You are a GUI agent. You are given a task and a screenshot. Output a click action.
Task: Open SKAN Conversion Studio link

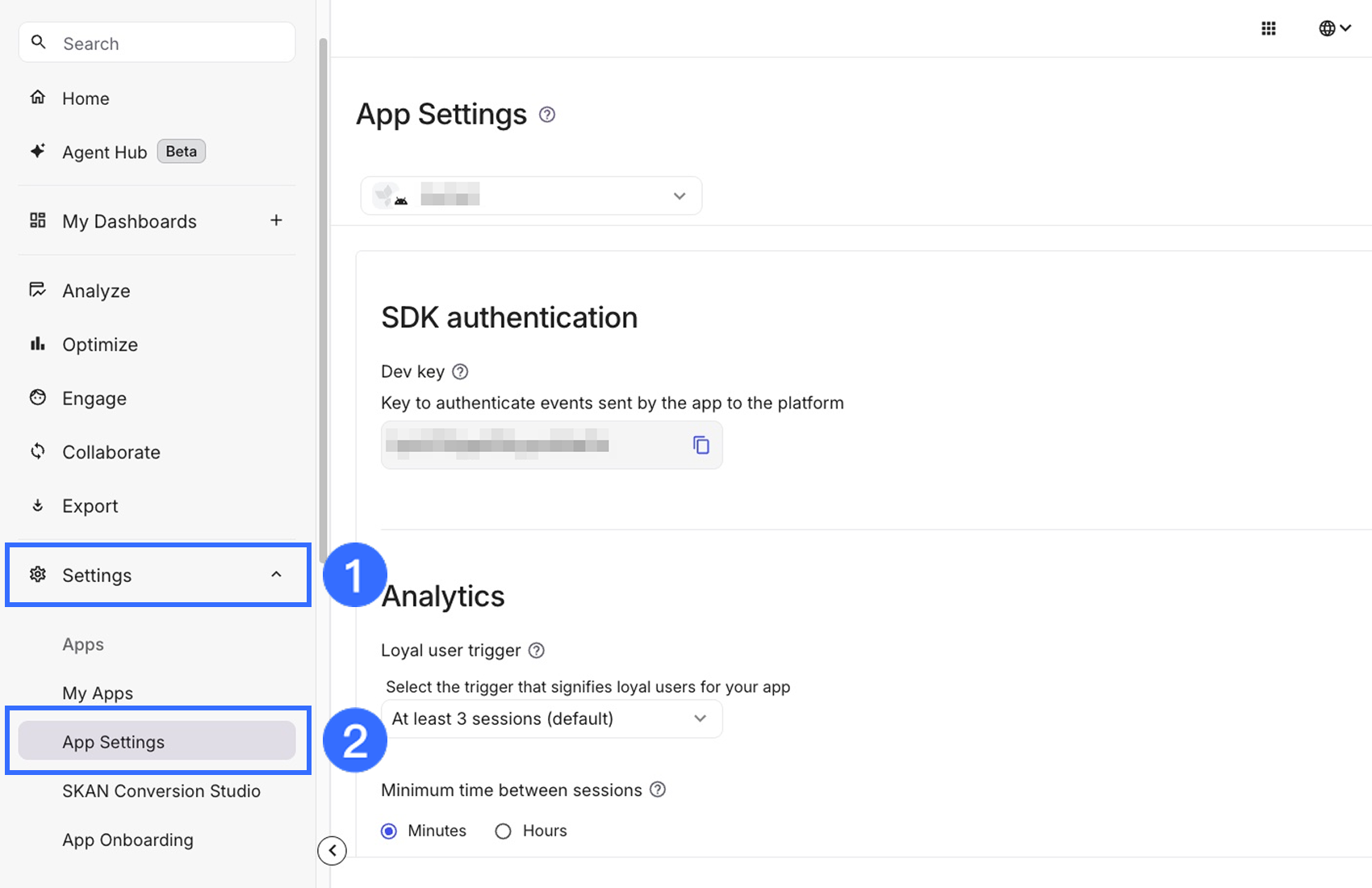161,791
